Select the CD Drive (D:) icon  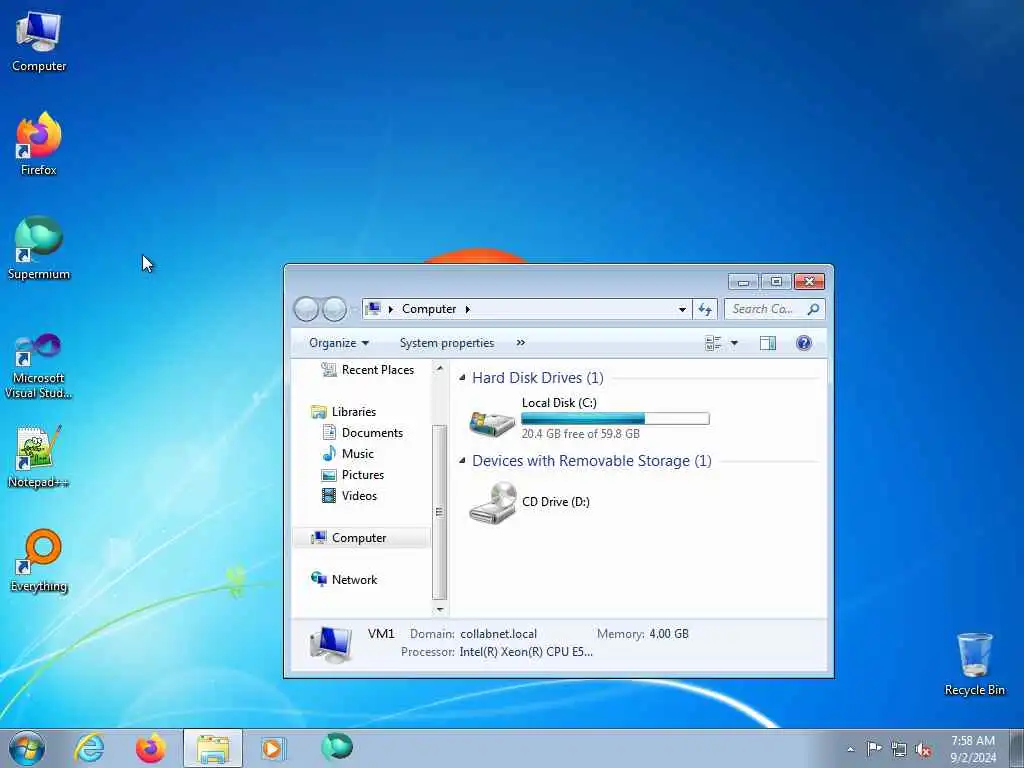click(x=492, y=502)
